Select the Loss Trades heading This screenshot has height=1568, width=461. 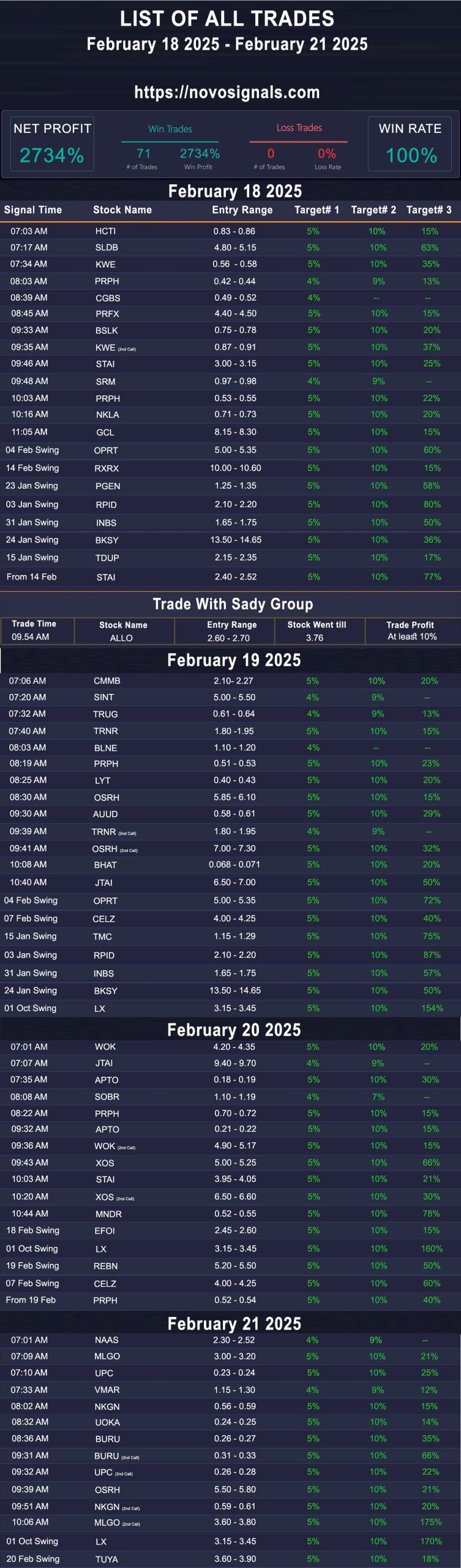click(x=299, y=128)
